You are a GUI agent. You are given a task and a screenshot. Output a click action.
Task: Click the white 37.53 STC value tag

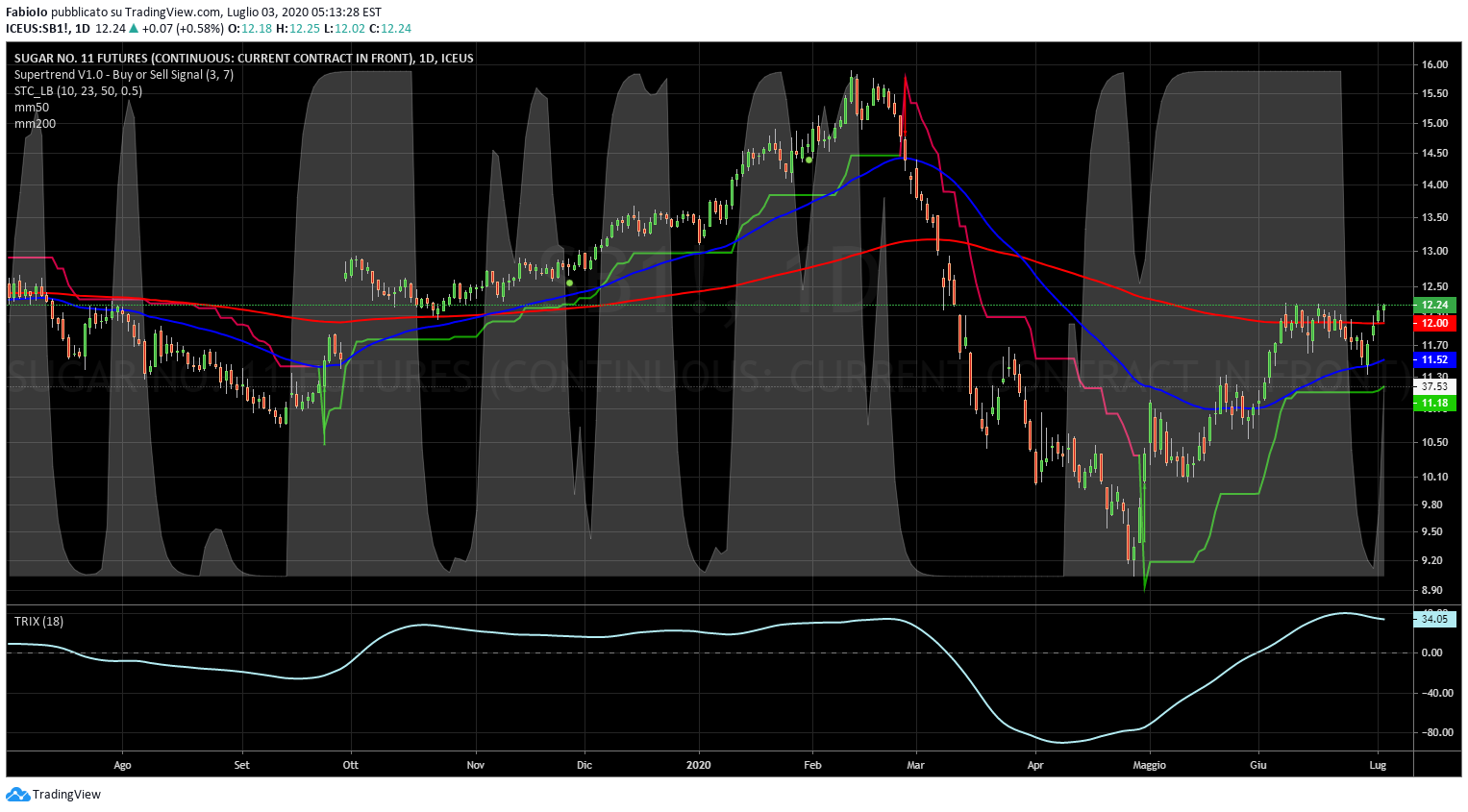point(1434,387)
